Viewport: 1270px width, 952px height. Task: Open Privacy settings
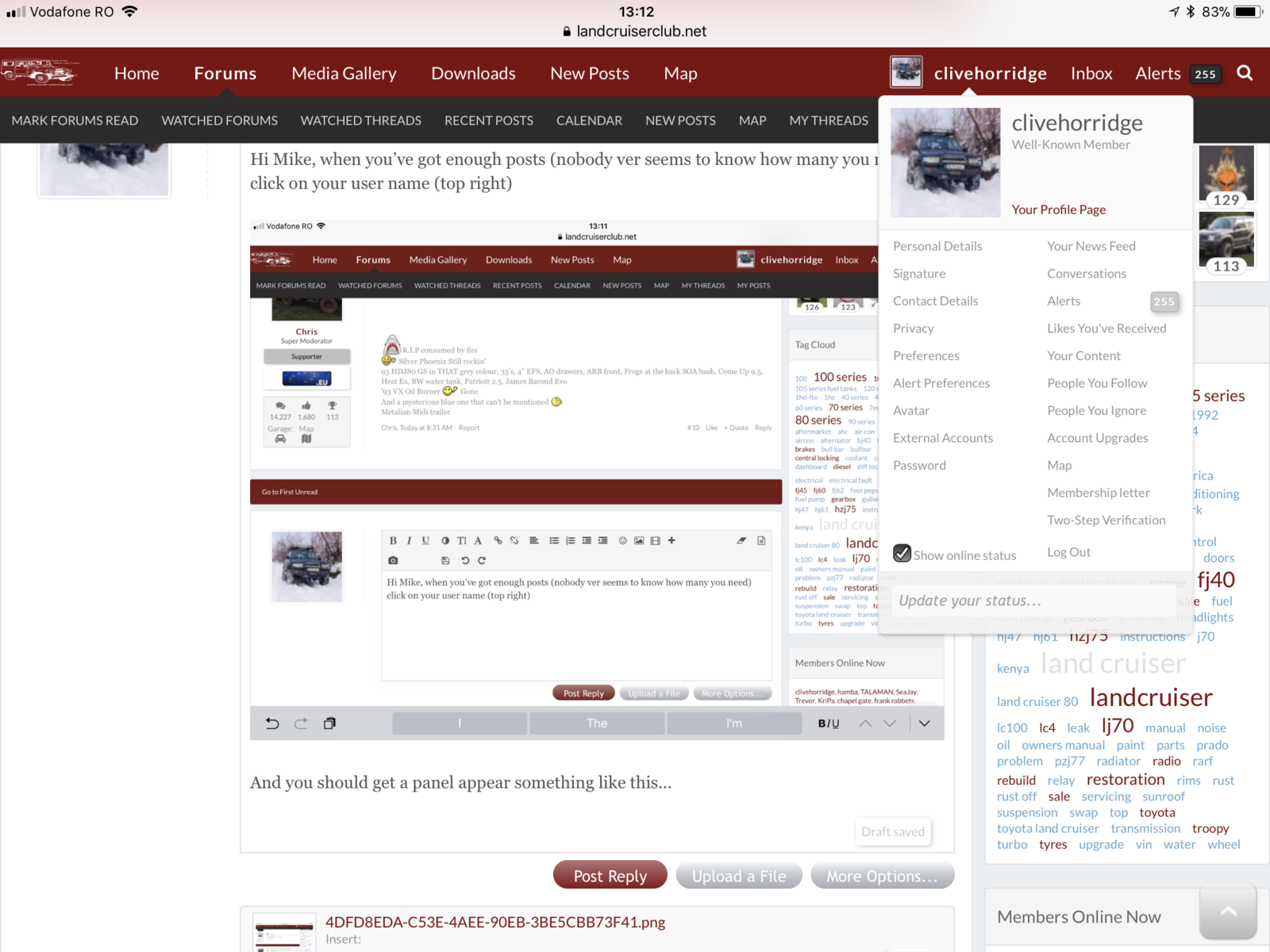914,328
